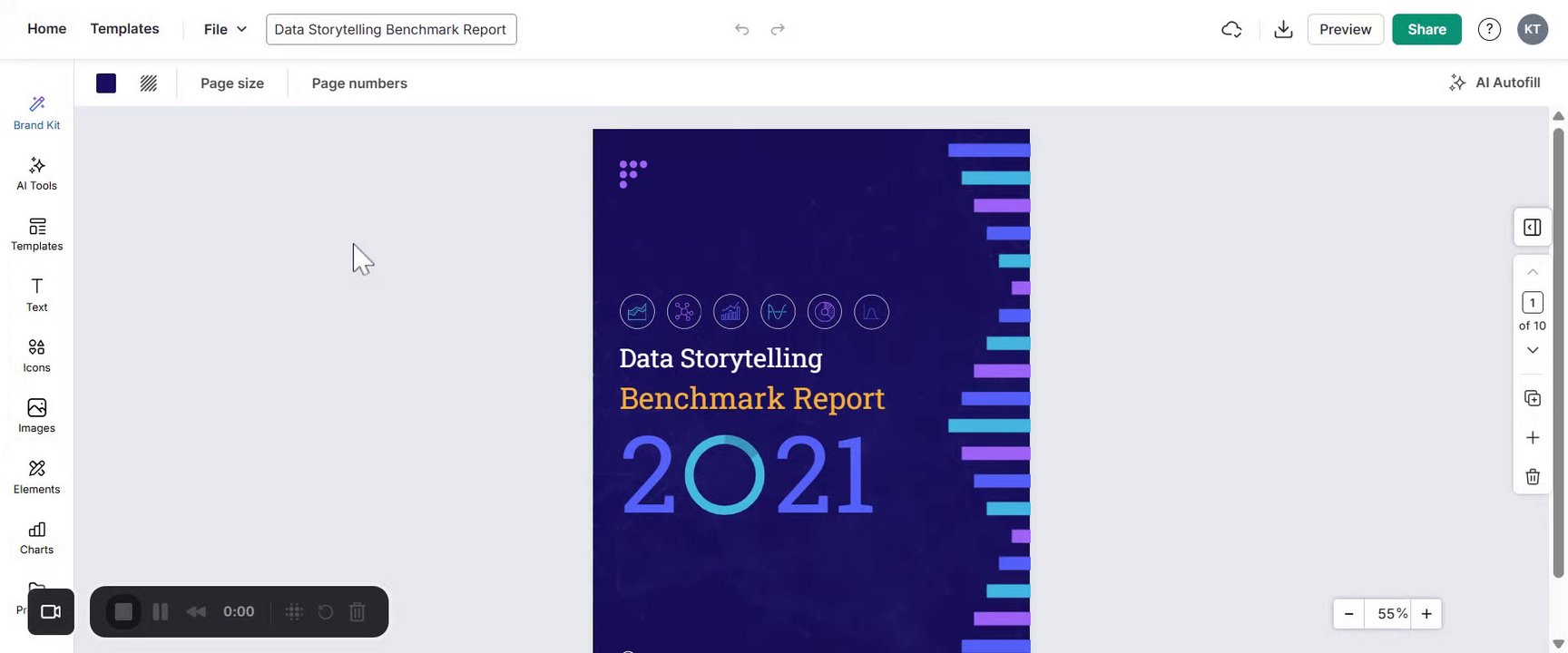Viewport: 1568px width, 653px height.
Task: Delete the current page with trash icon
Action: click(x=1533, y=477)
